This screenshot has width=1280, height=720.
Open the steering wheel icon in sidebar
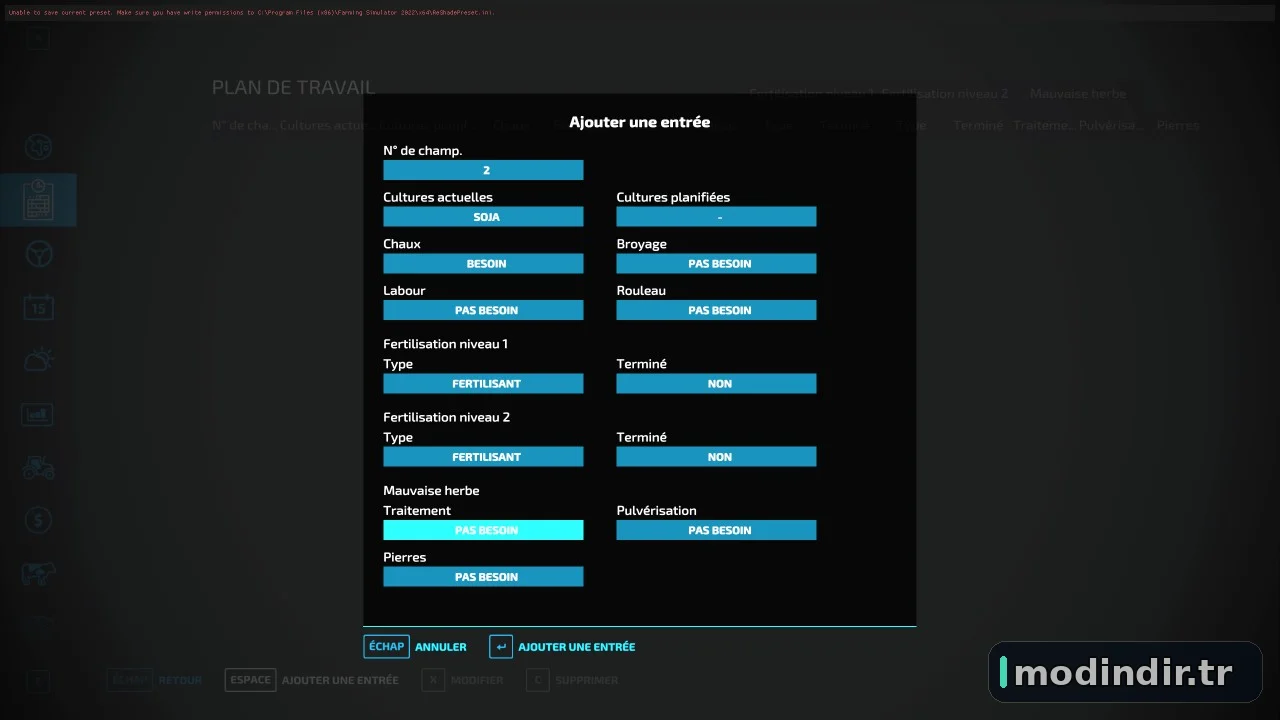(38, 254)
